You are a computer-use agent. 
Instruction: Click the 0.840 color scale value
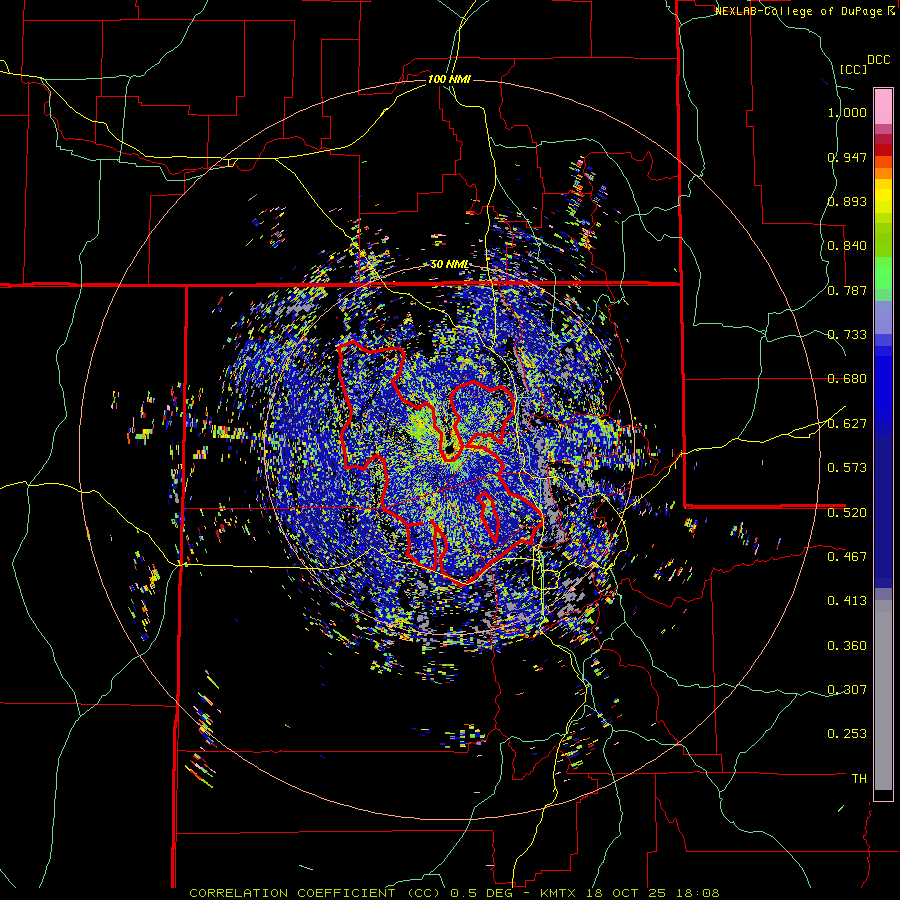point(847,246)
